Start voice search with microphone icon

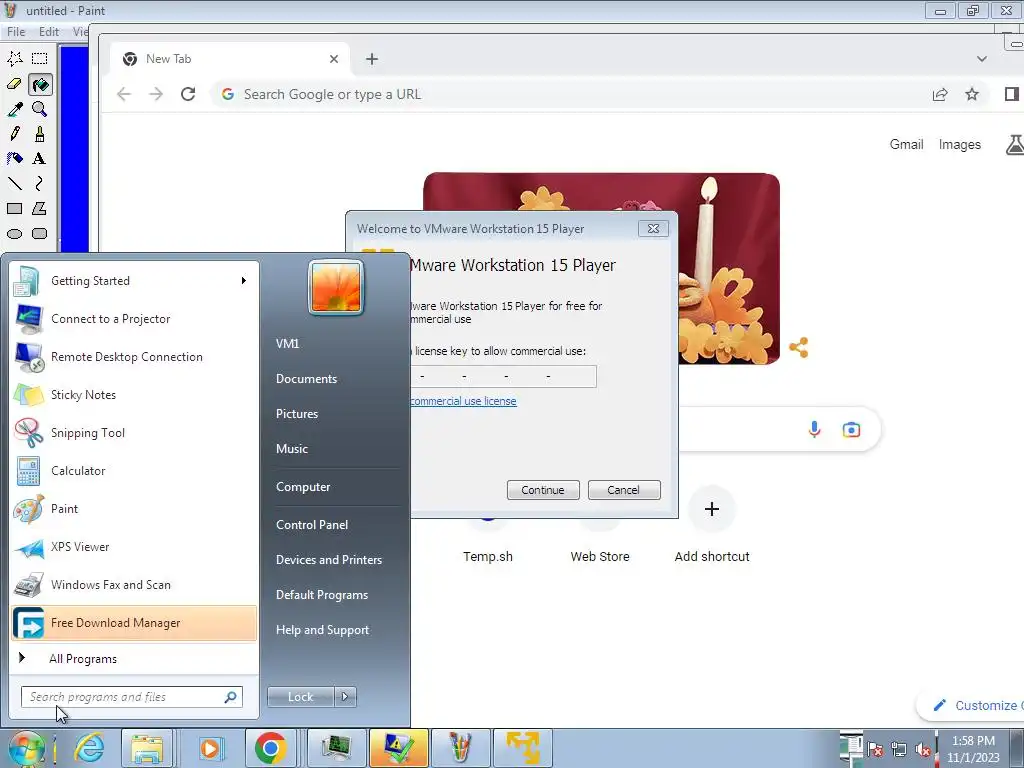814,429
